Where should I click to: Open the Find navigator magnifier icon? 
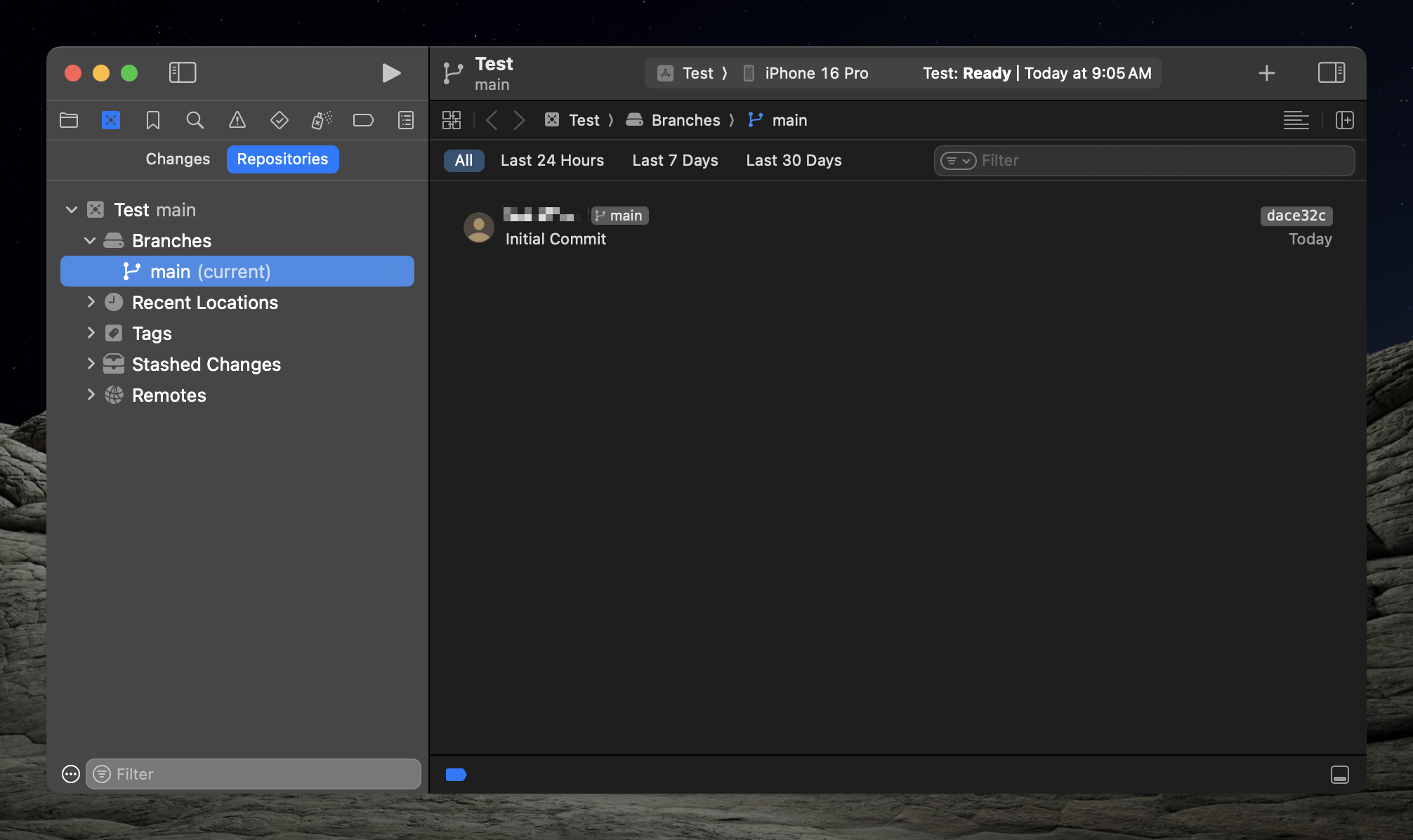tap(195, 120)
